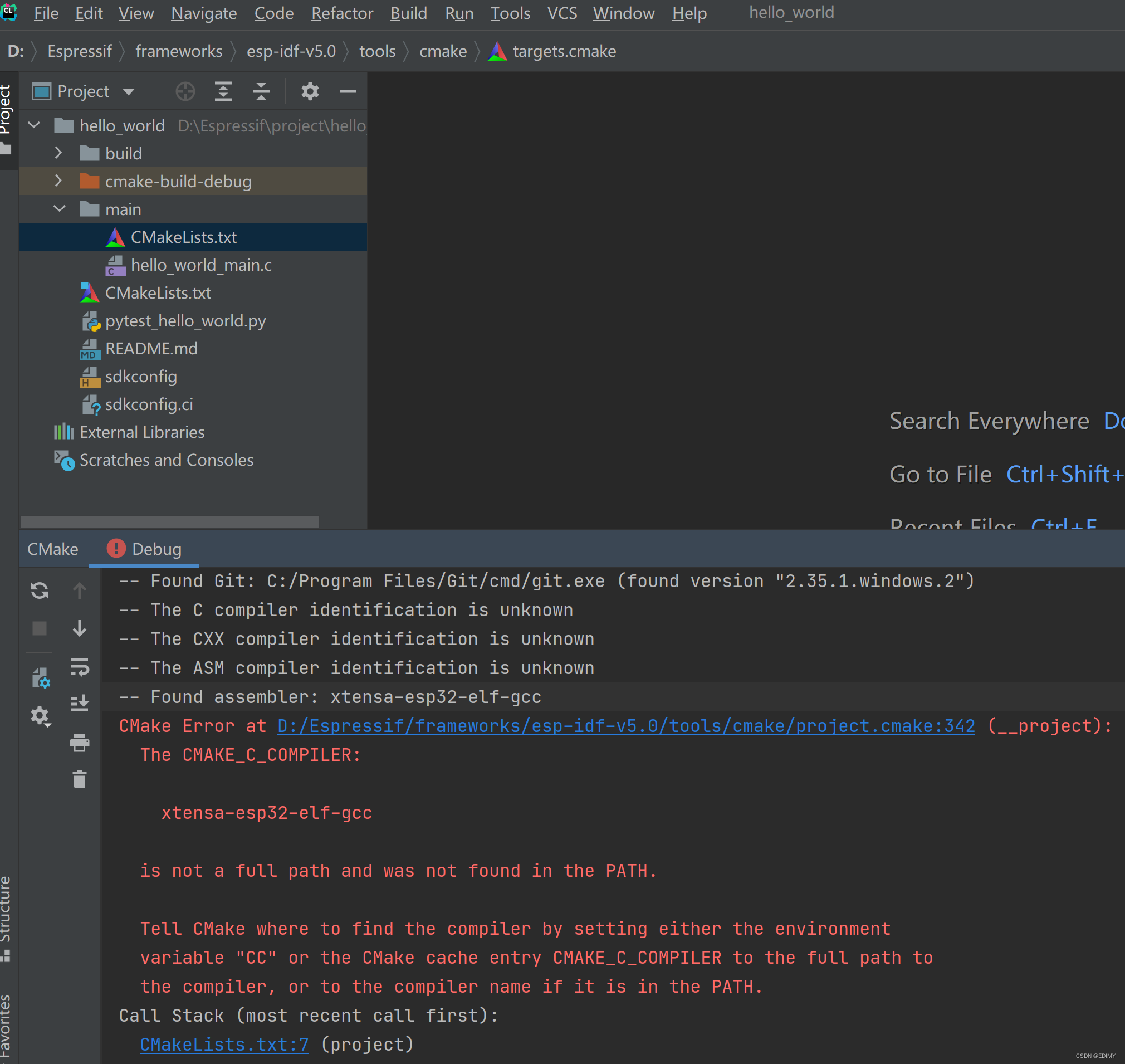The image size is (1125, 1064).
Task: Click the Clear All trash icon
Action: click(x=80, y=779)
